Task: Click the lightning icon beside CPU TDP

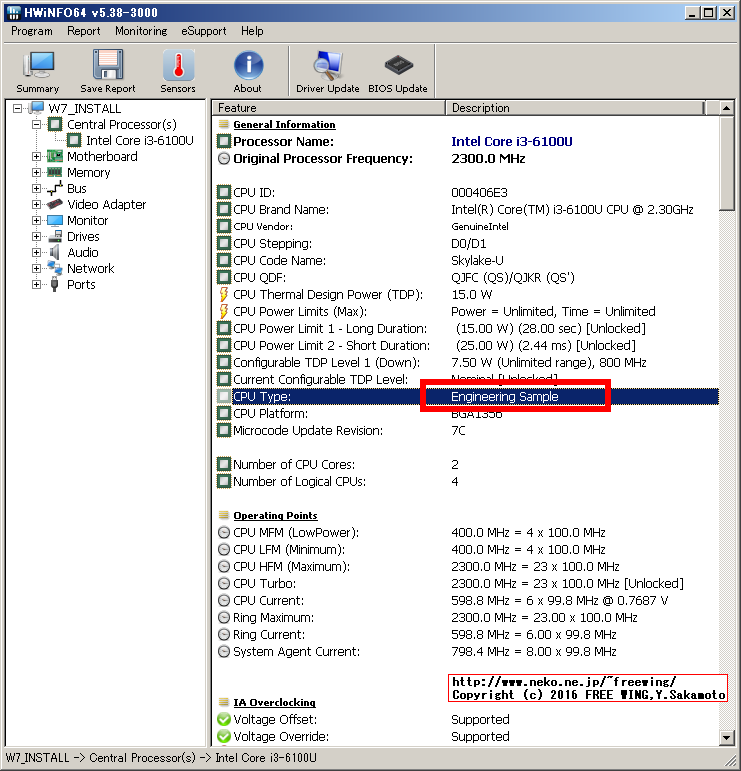Action: coord(224,295)
